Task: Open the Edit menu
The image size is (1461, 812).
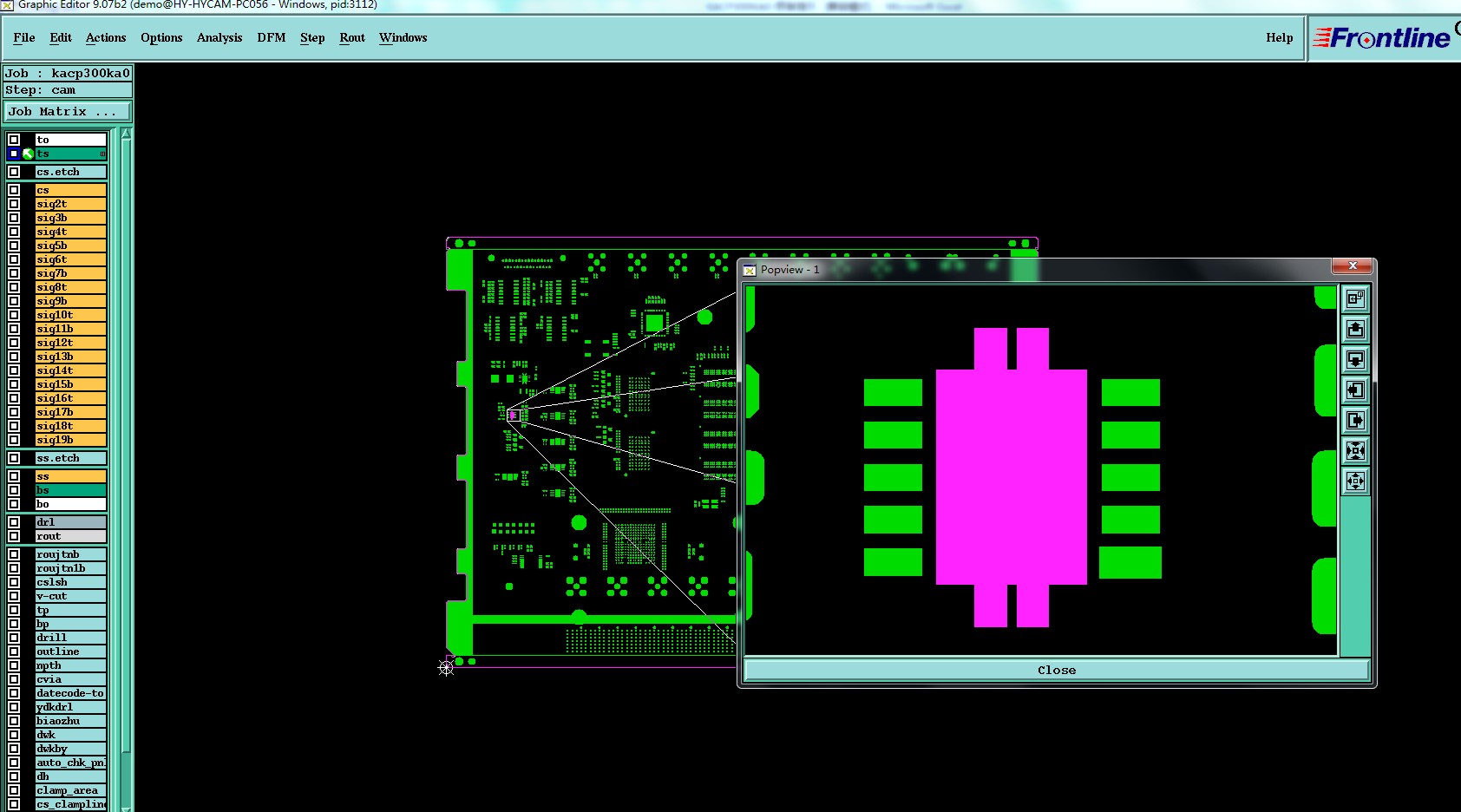Action: click(61, 37)
